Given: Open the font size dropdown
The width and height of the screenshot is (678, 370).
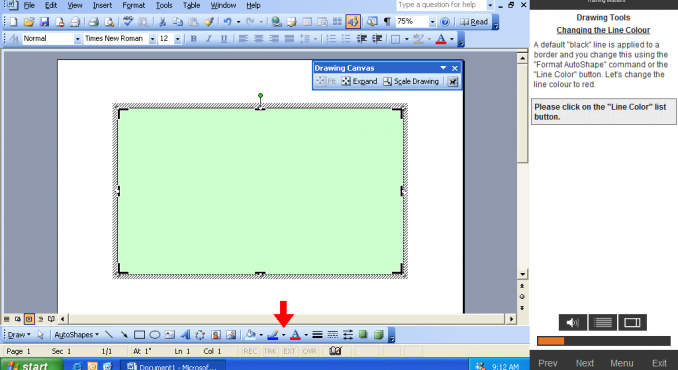Looking at the screenshot, I should (x=177, y=39).
